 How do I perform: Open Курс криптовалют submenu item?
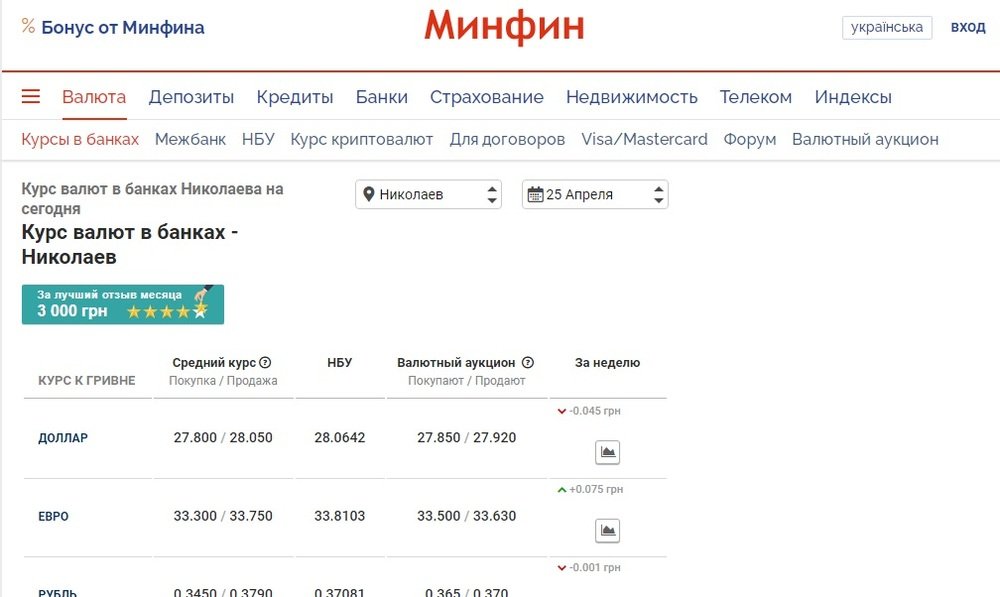pyautogui.click(x=362, y=139)
